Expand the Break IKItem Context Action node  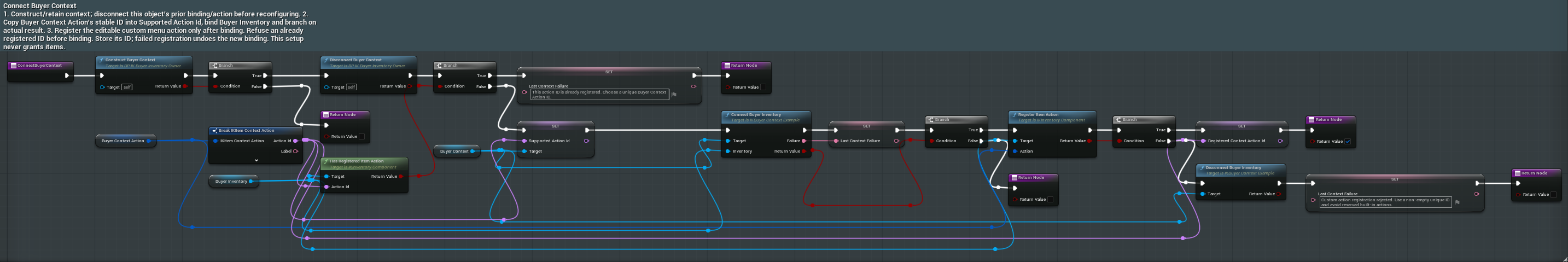coord(257,160)
